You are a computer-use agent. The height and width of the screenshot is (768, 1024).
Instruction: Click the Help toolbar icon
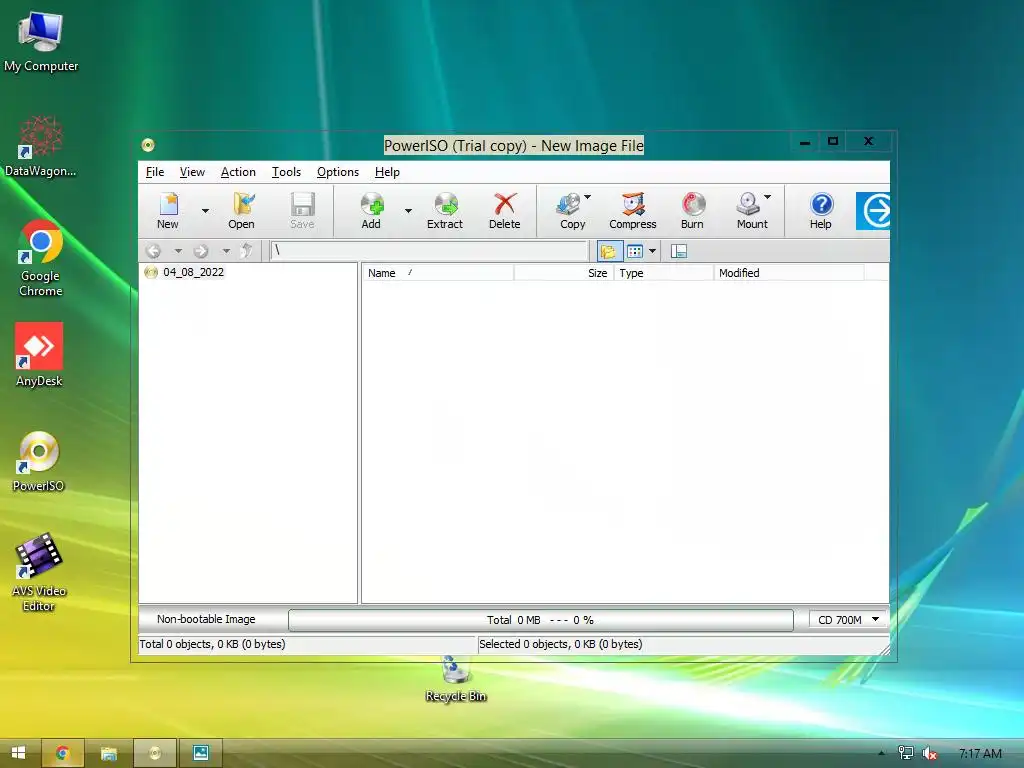[821, 210]
